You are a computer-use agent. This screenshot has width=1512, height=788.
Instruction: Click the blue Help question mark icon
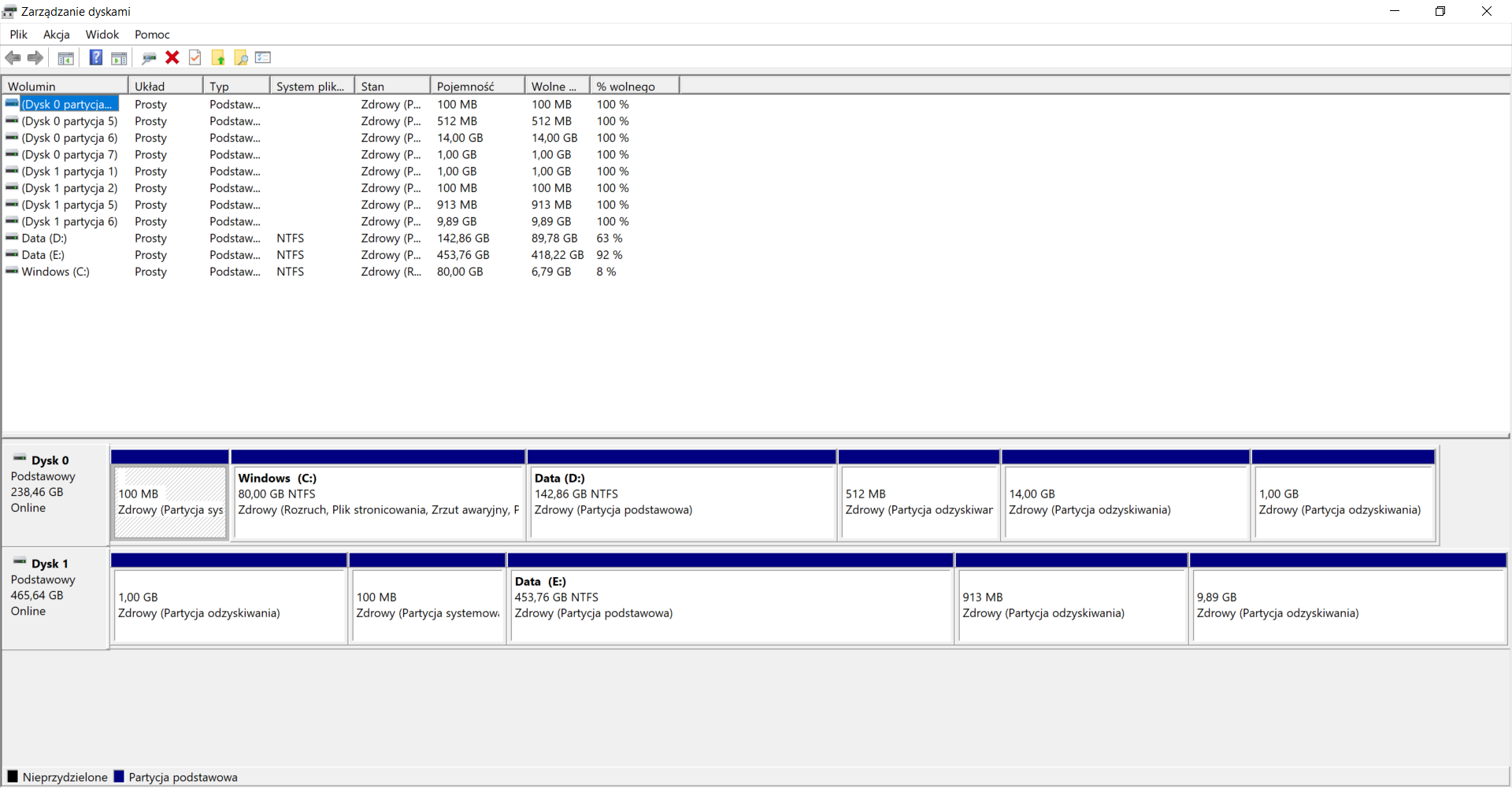click(x=95, y=57)
